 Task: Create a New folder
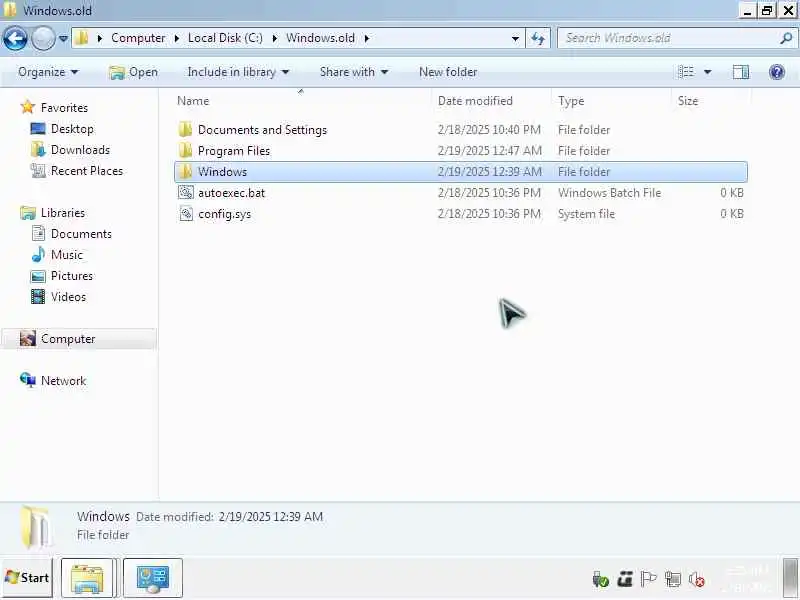tap(448, 72)
